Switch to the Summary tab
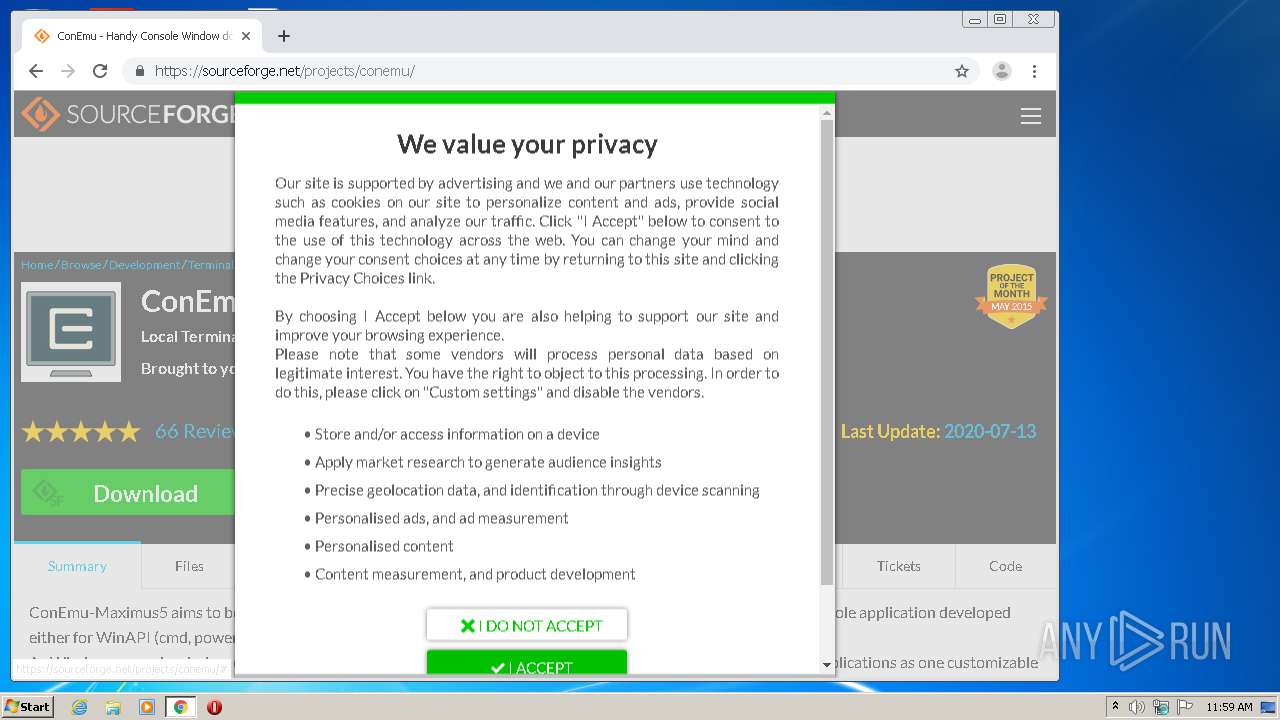 coord(77,566)
